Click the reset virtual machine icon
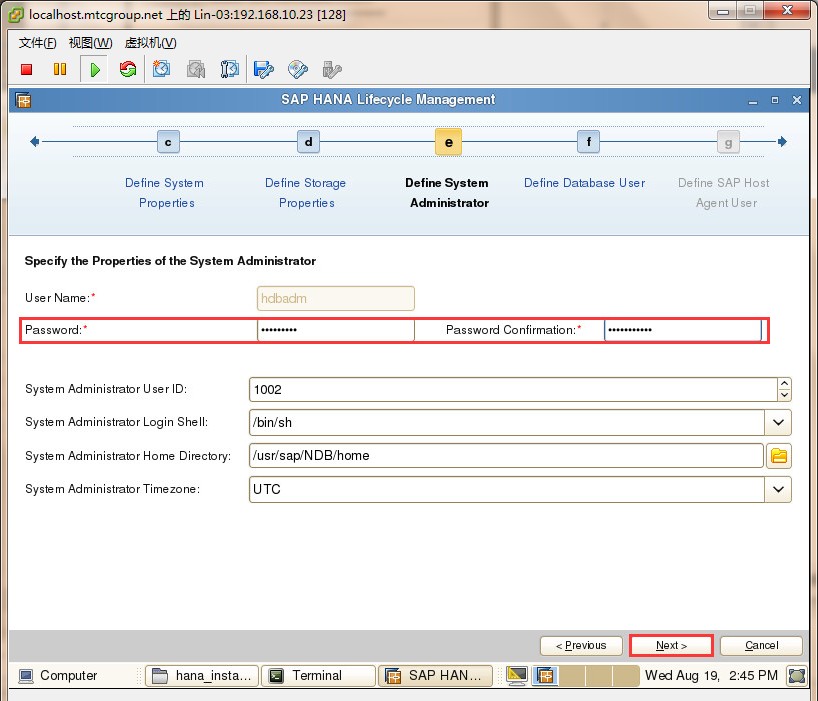 tap(127, 69)
